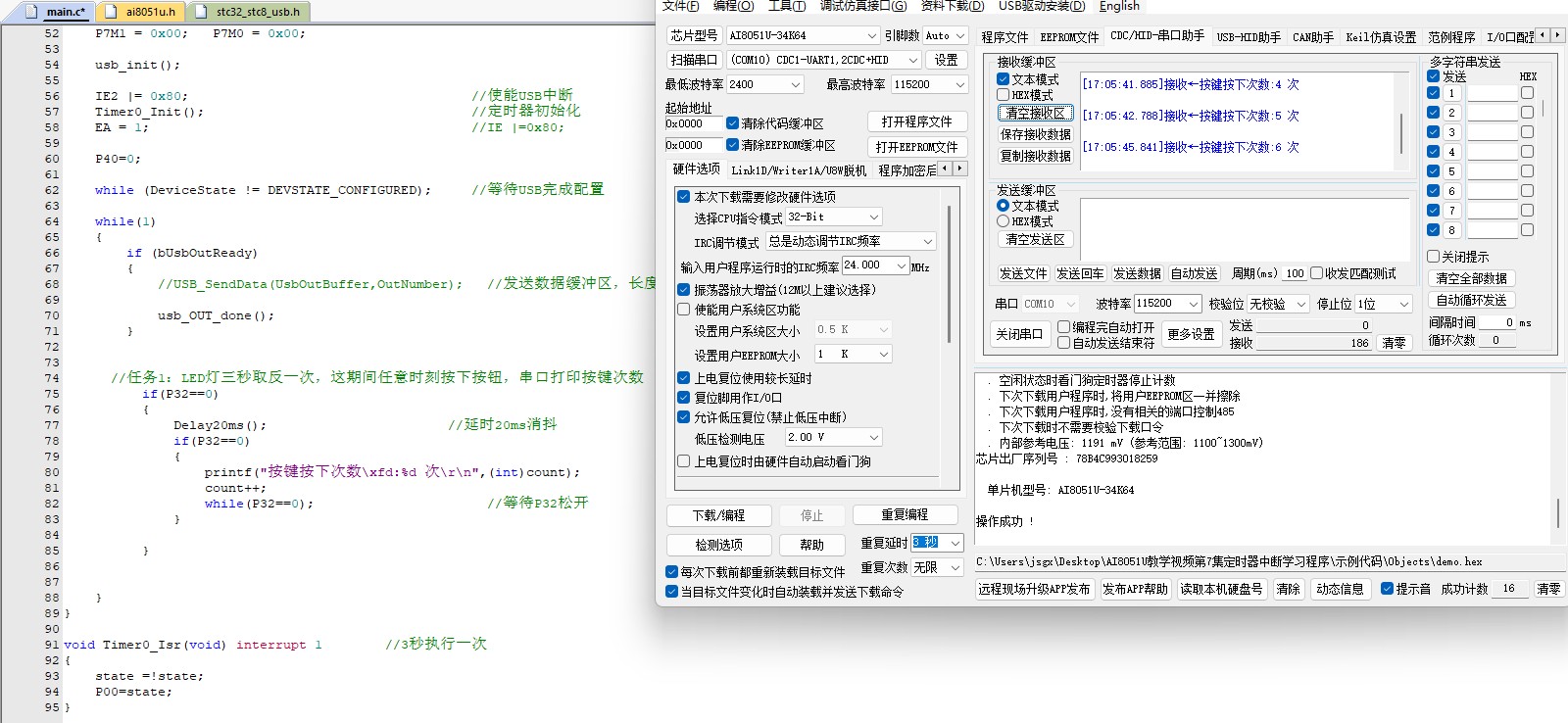
Task: Expand 重复次数 无限 dropdown
Action: click(x=955, y=567)
